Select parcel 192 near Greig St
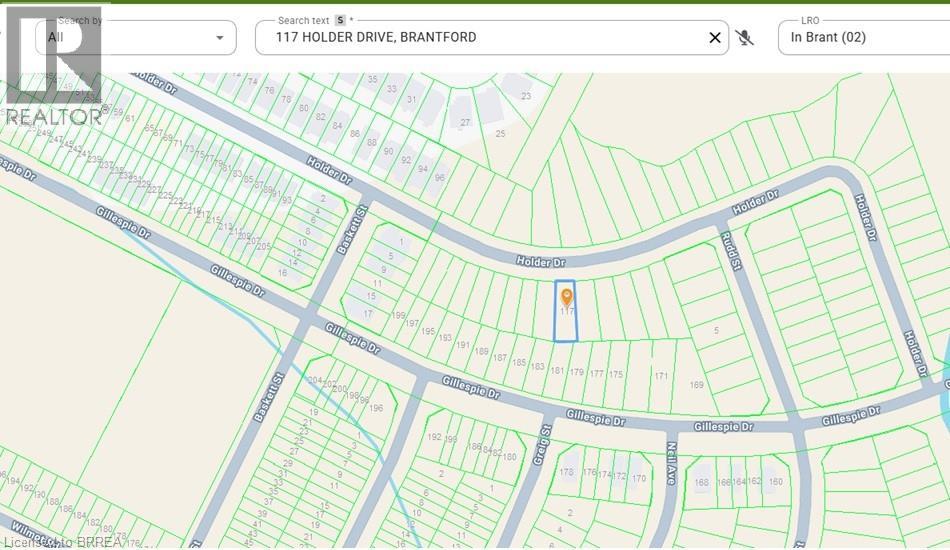 point(434,437)
